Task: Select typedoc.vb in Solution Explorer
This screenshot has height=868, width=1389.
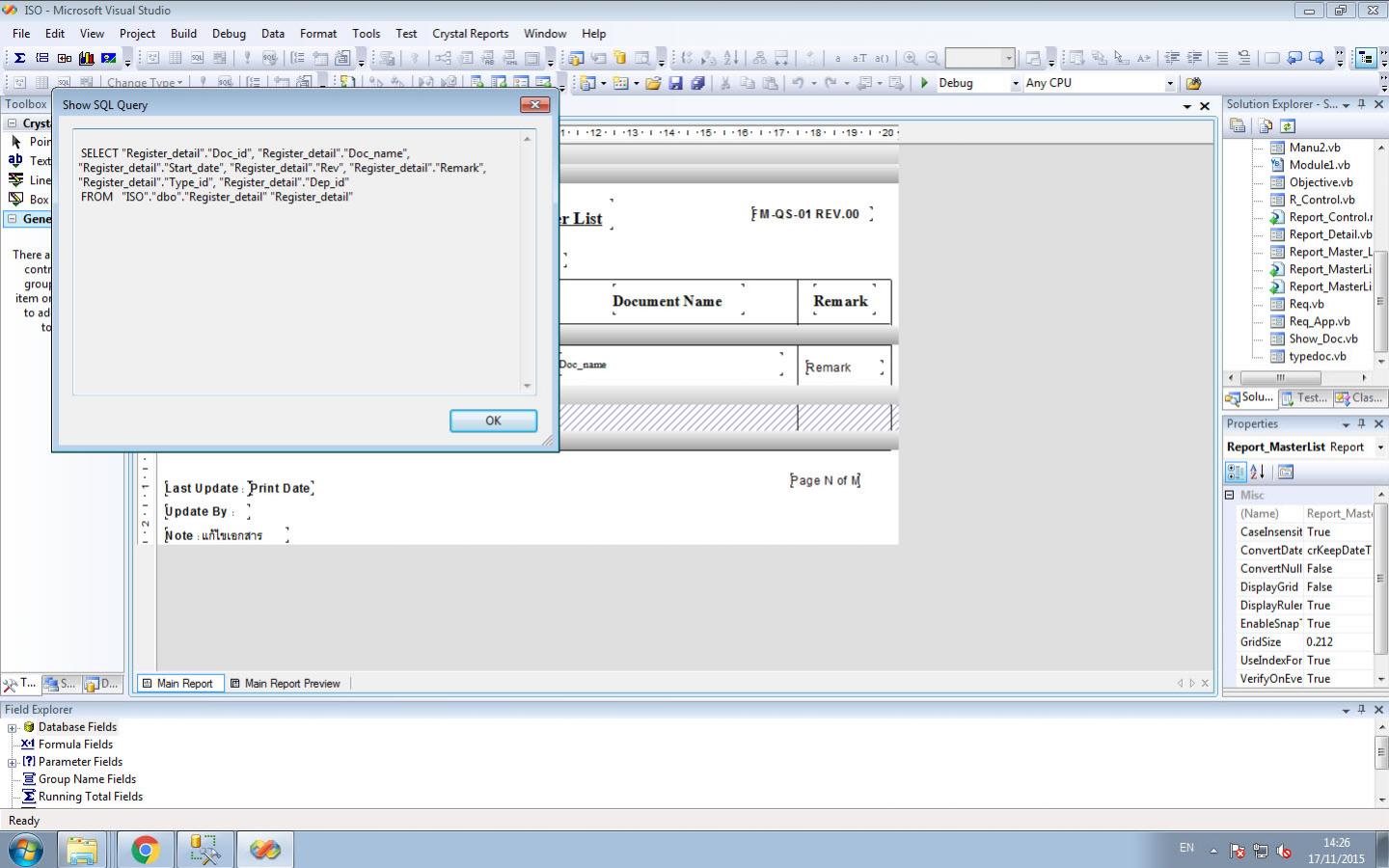Action: click(x=1318, y=356)
